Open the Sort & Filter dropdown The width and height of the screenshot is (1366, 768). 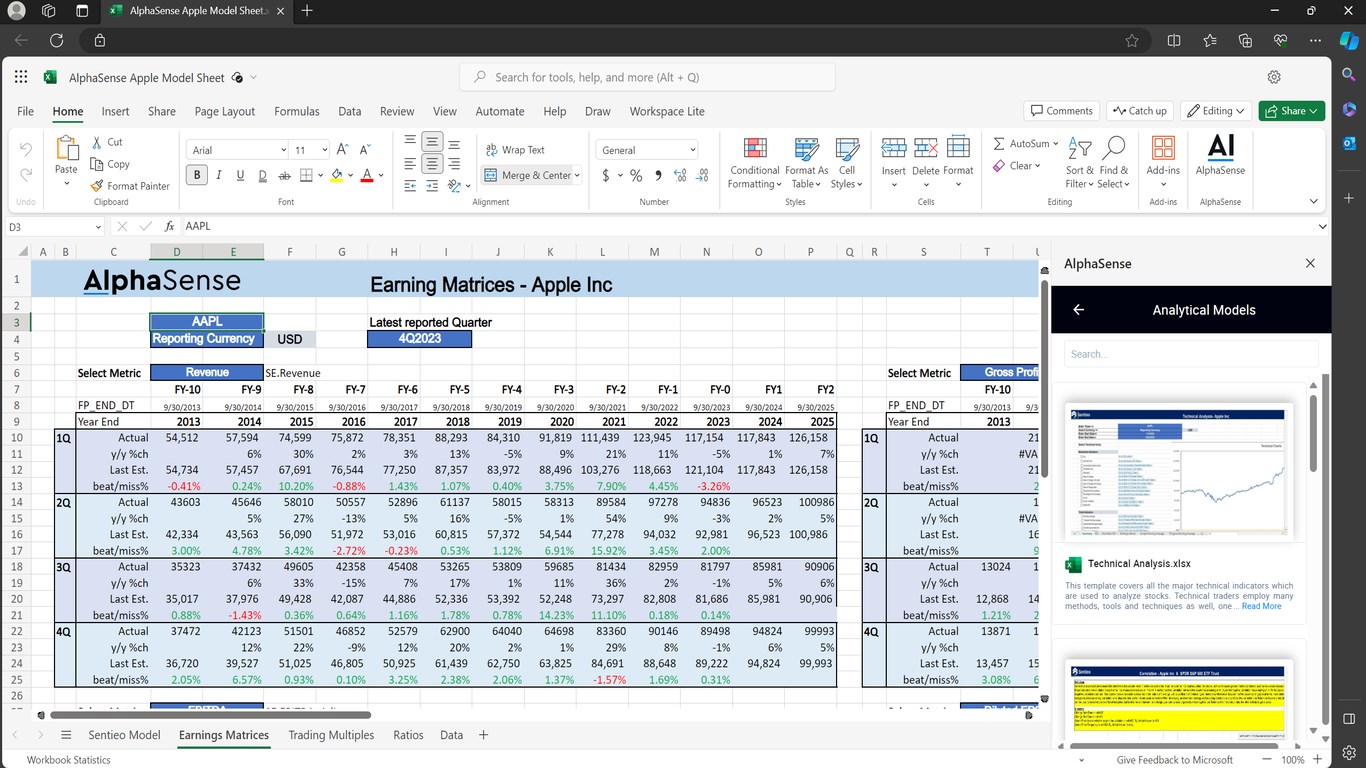point(1079,162)
